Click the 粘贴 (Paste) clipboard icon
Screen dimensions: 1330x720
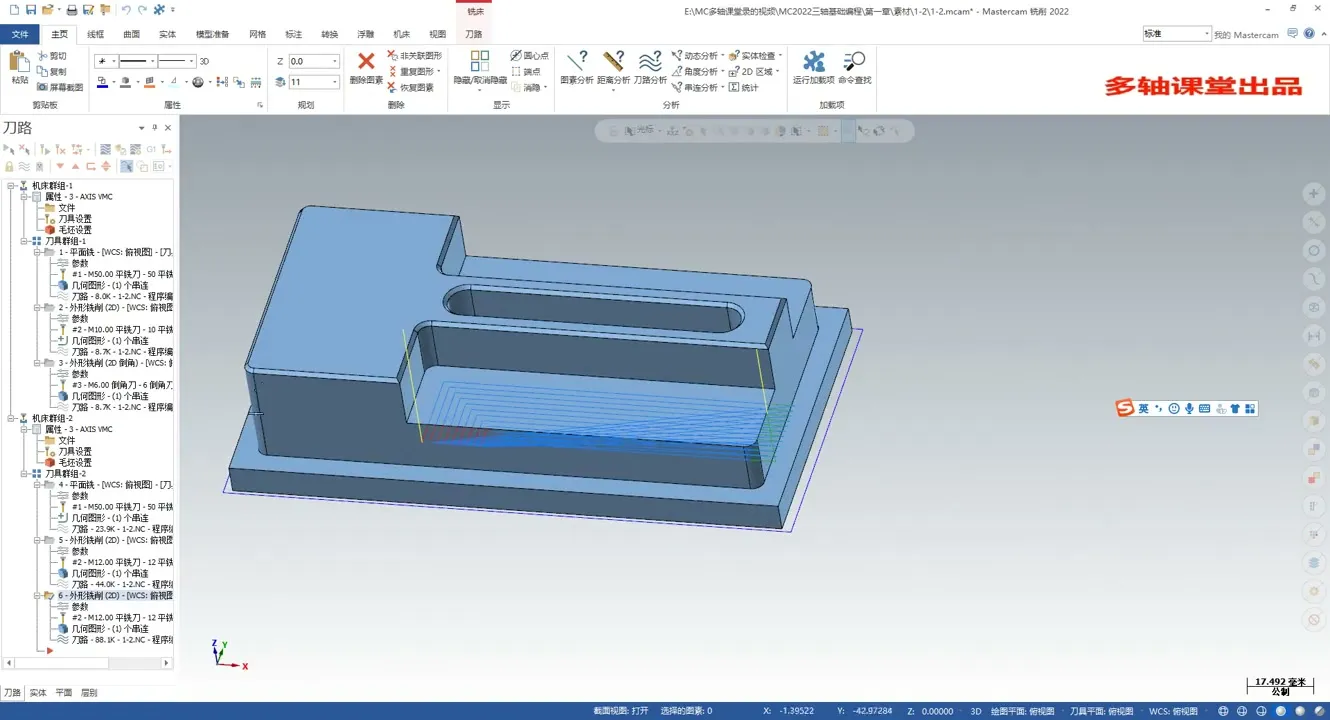coord(19,63)
